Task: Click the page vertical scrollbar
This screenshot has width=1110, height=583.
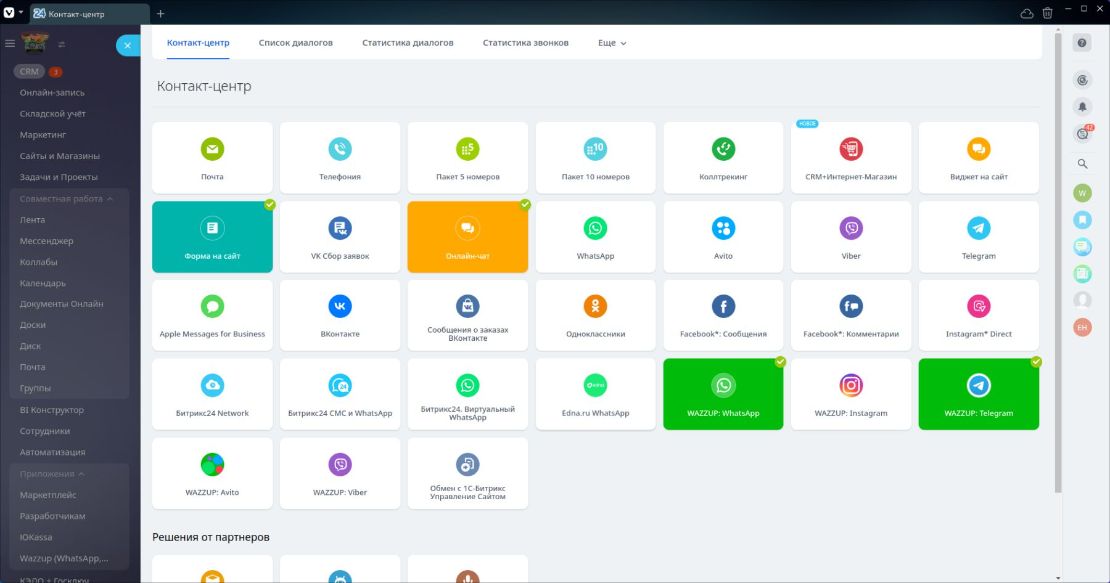Action: [x=1058, y=262]
